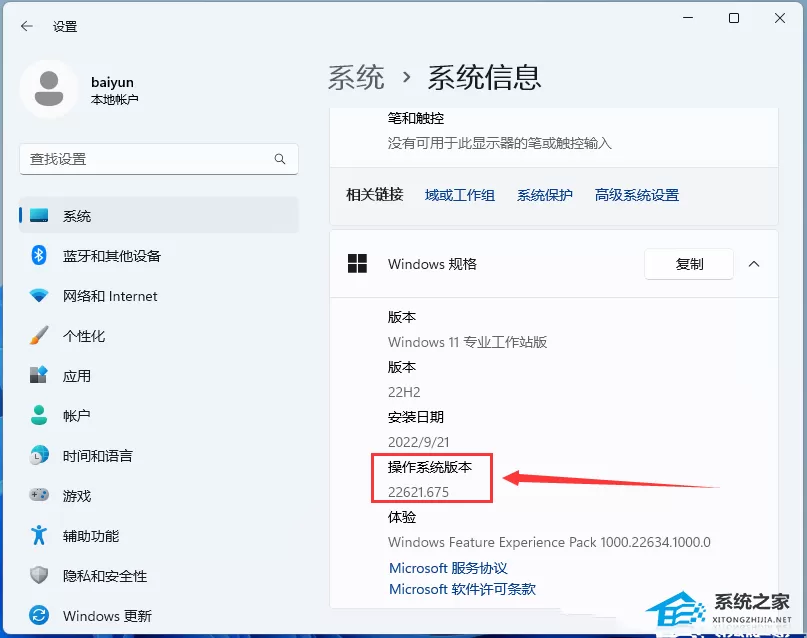Click the 系统 breadcrumb in the title
This screenshot has width=807, height=638.
click(x=356, y=78)
